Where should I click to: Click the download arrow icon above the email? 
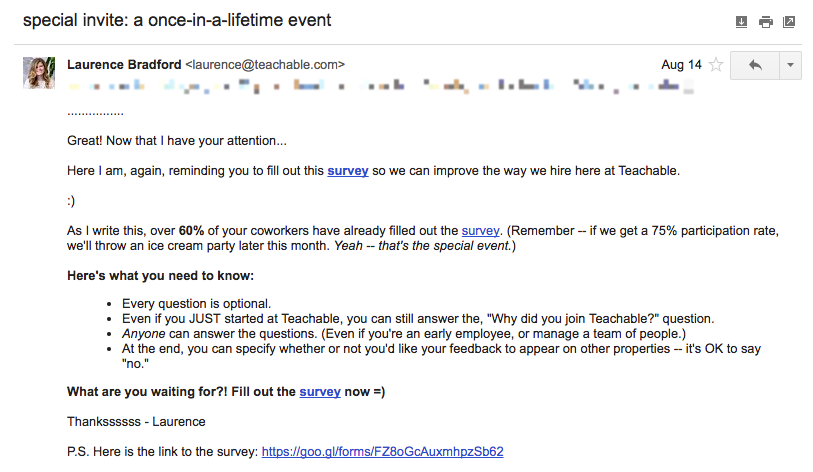coord(741,21)
